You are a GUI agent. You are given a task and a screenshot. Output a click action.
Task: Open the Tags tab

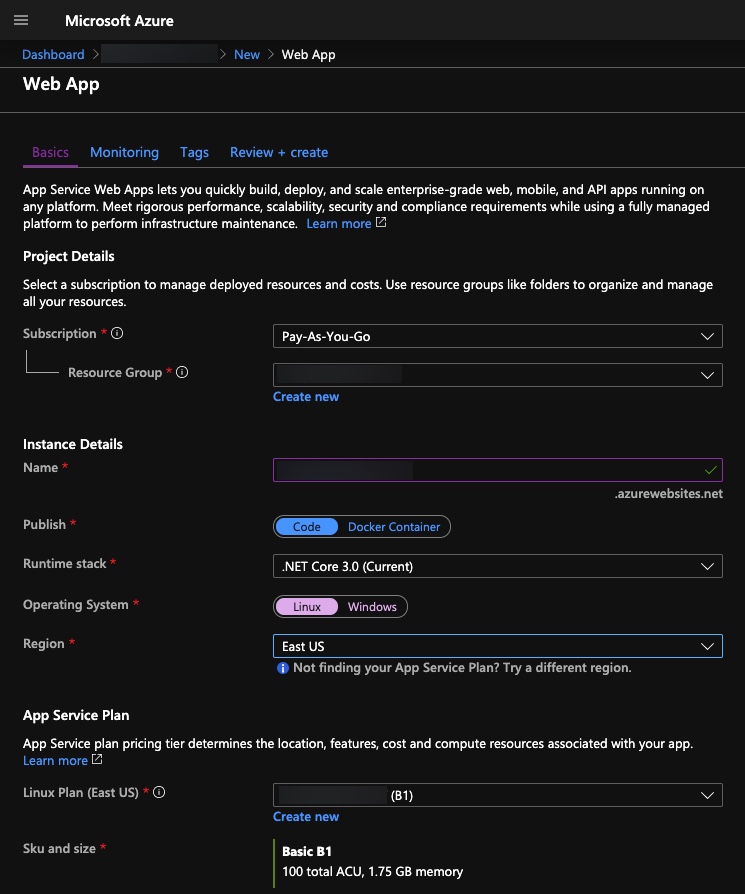point(194,152)
